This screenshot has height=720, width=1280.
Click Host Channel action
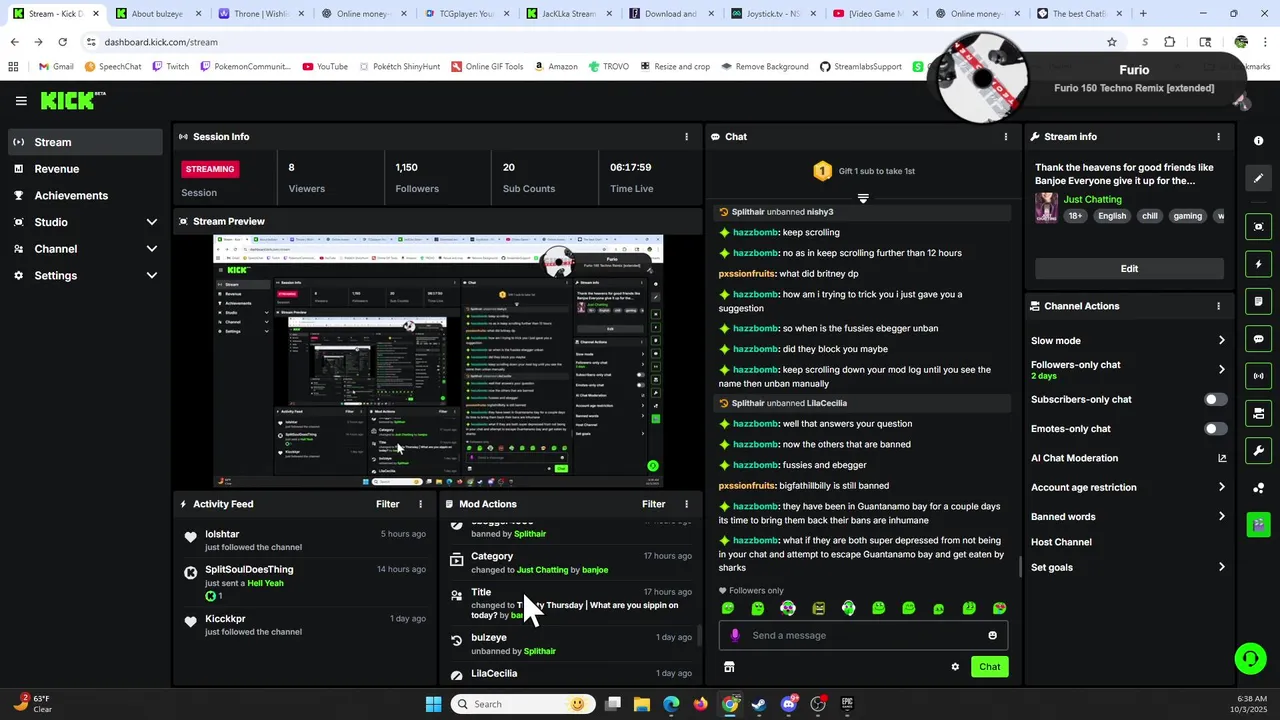(1061, 542)
